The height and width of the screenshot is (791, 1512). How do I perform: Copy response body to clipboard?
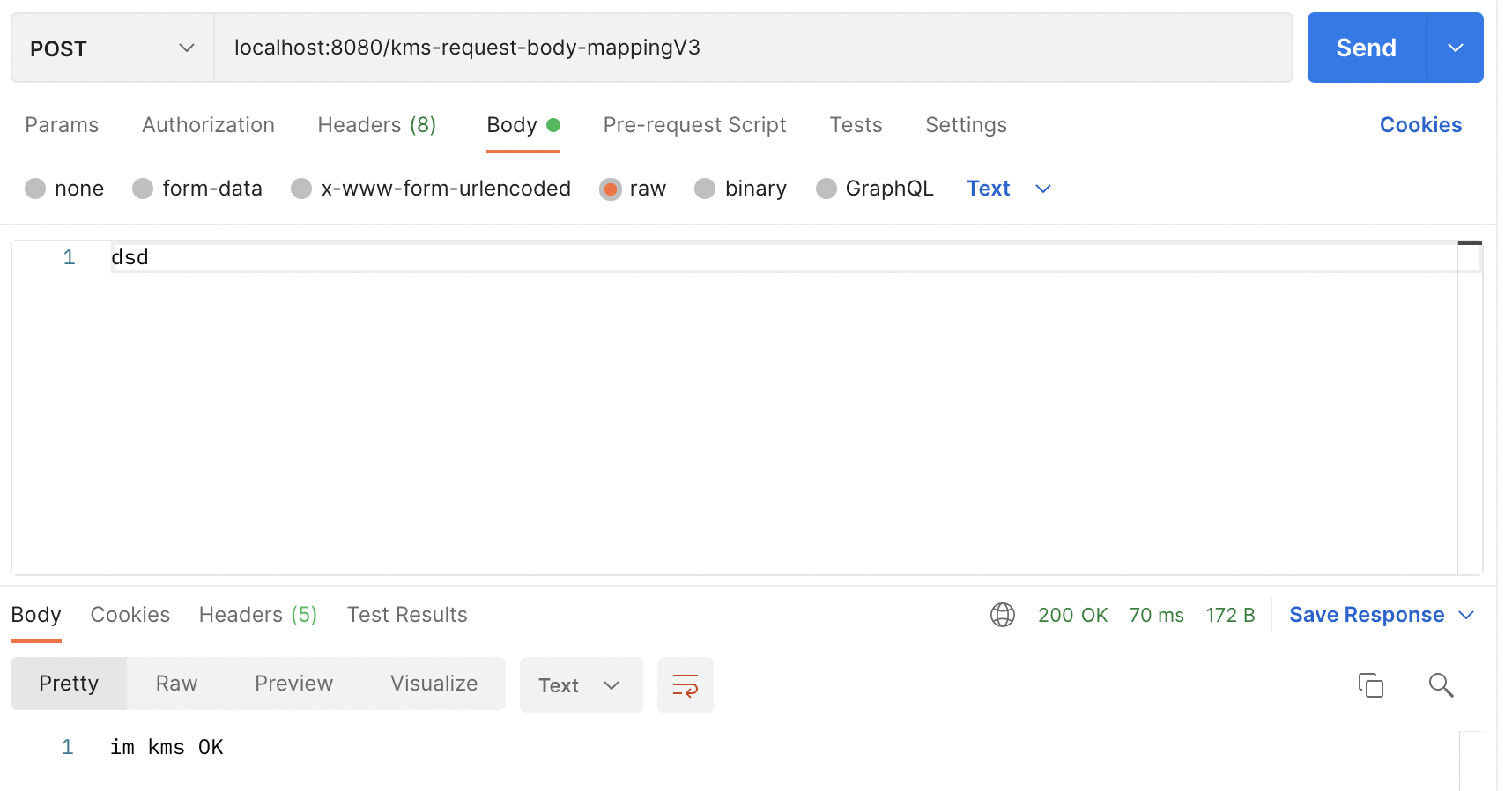coord(1370,684)
